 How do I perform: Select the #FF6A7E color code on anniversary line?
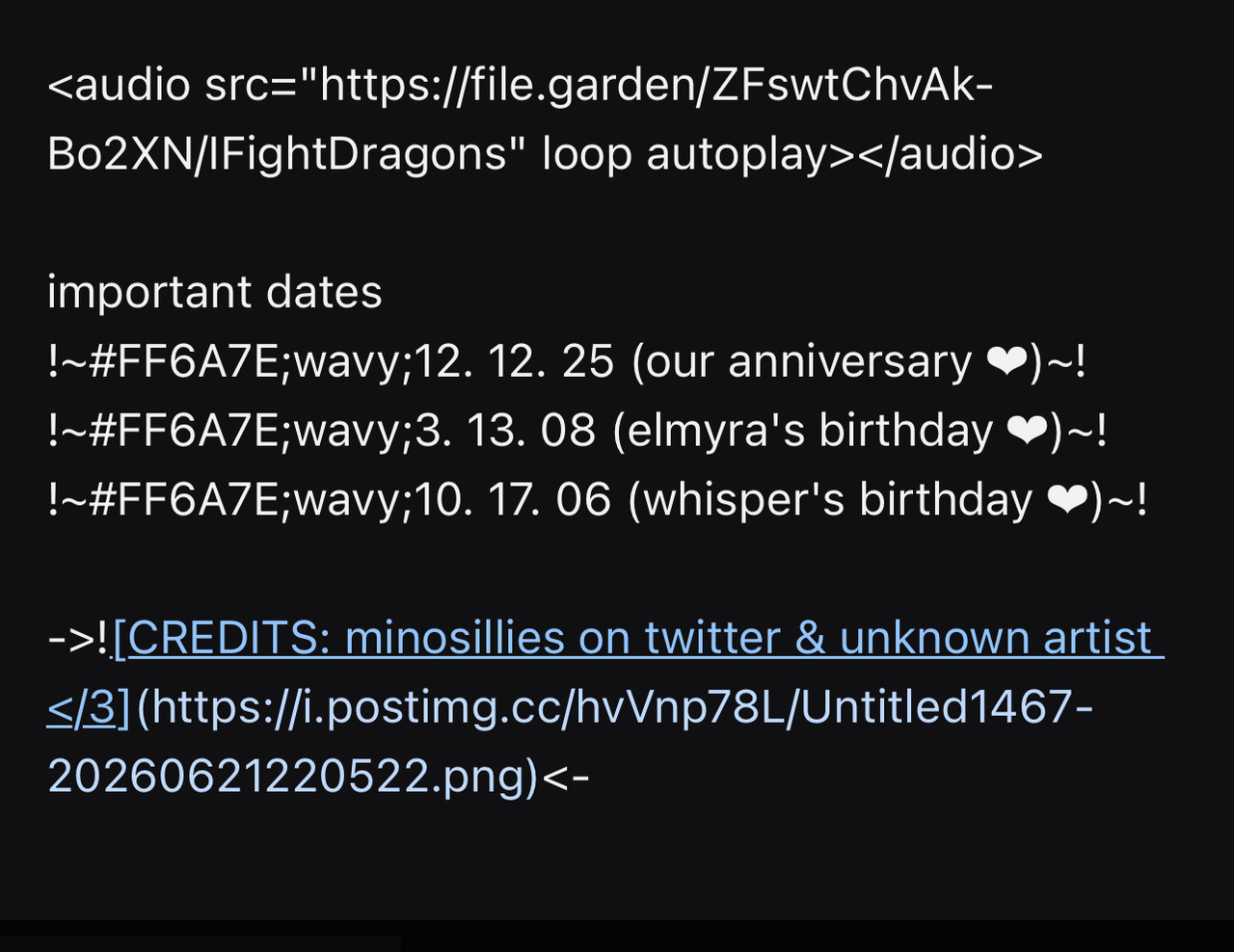tap(183, 362)
